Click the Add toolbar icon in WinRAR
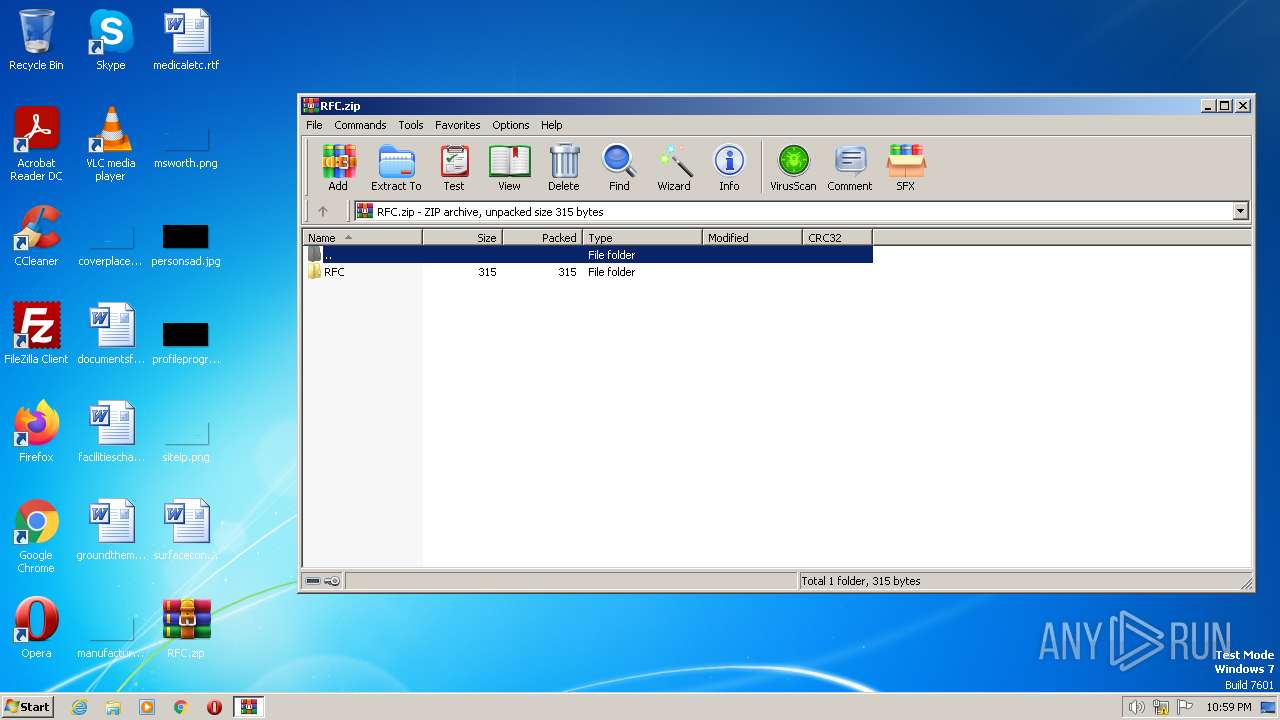This screenshot has width=1280, height=720. 338,167
